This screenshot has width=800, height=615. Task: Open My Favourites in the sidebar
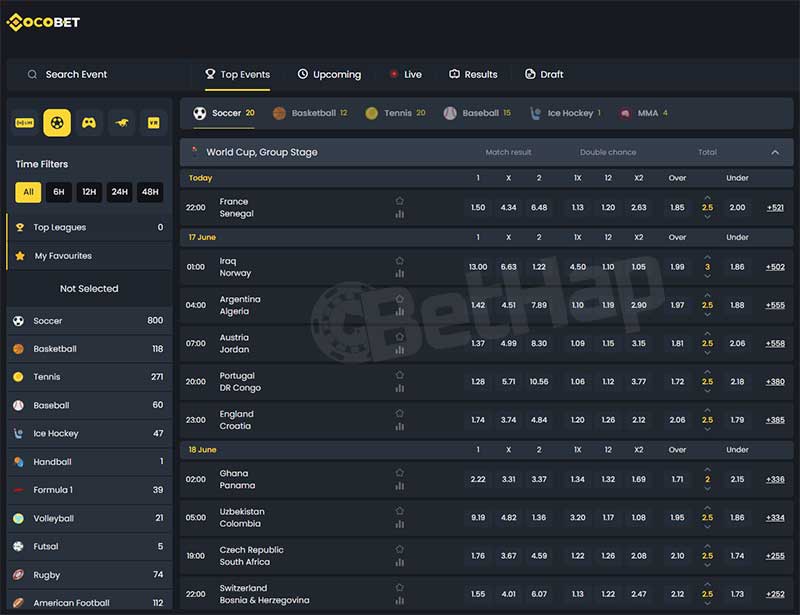click(90, 256)
